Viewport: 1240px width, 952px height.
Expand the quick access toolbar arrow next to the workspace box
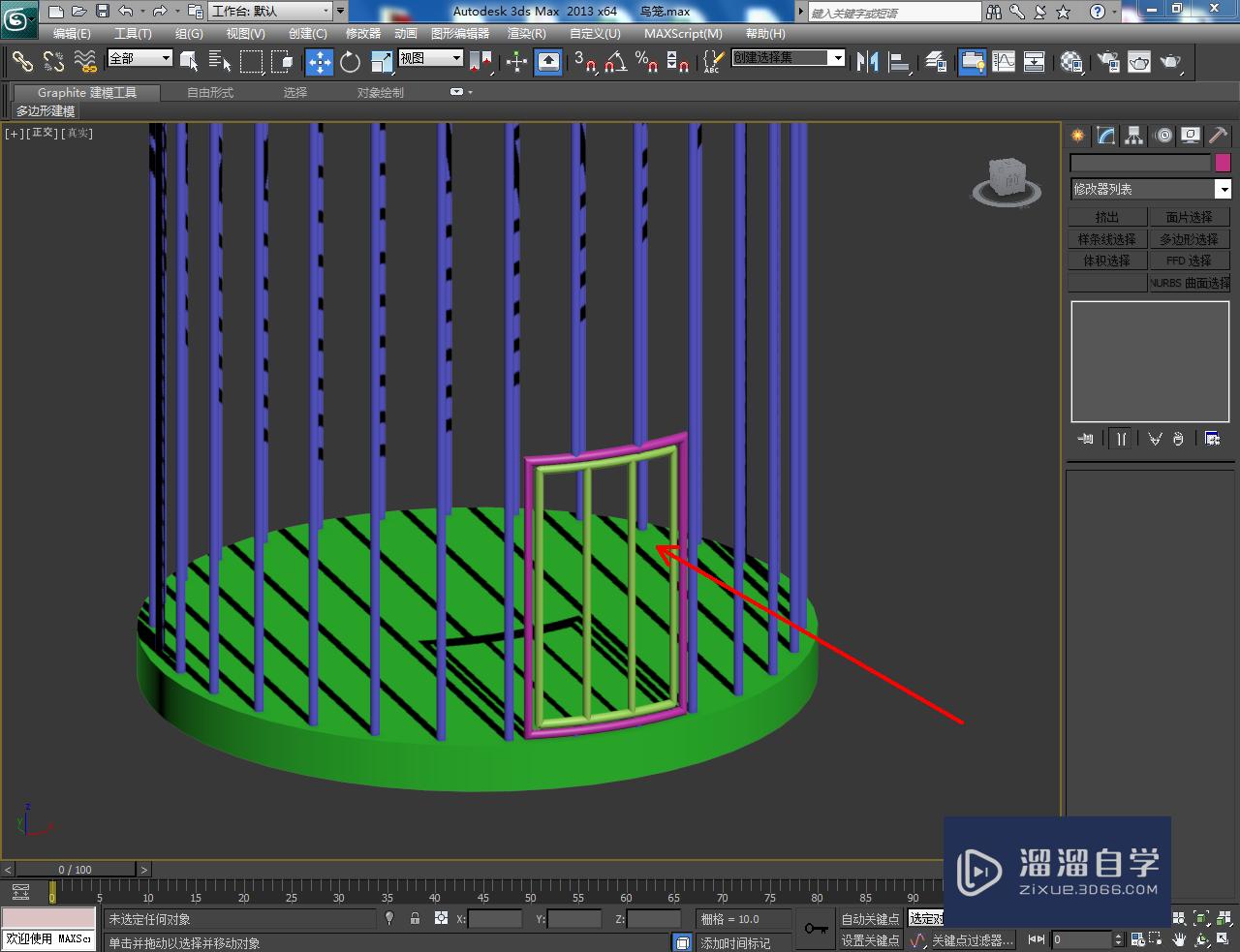[340, 12]
